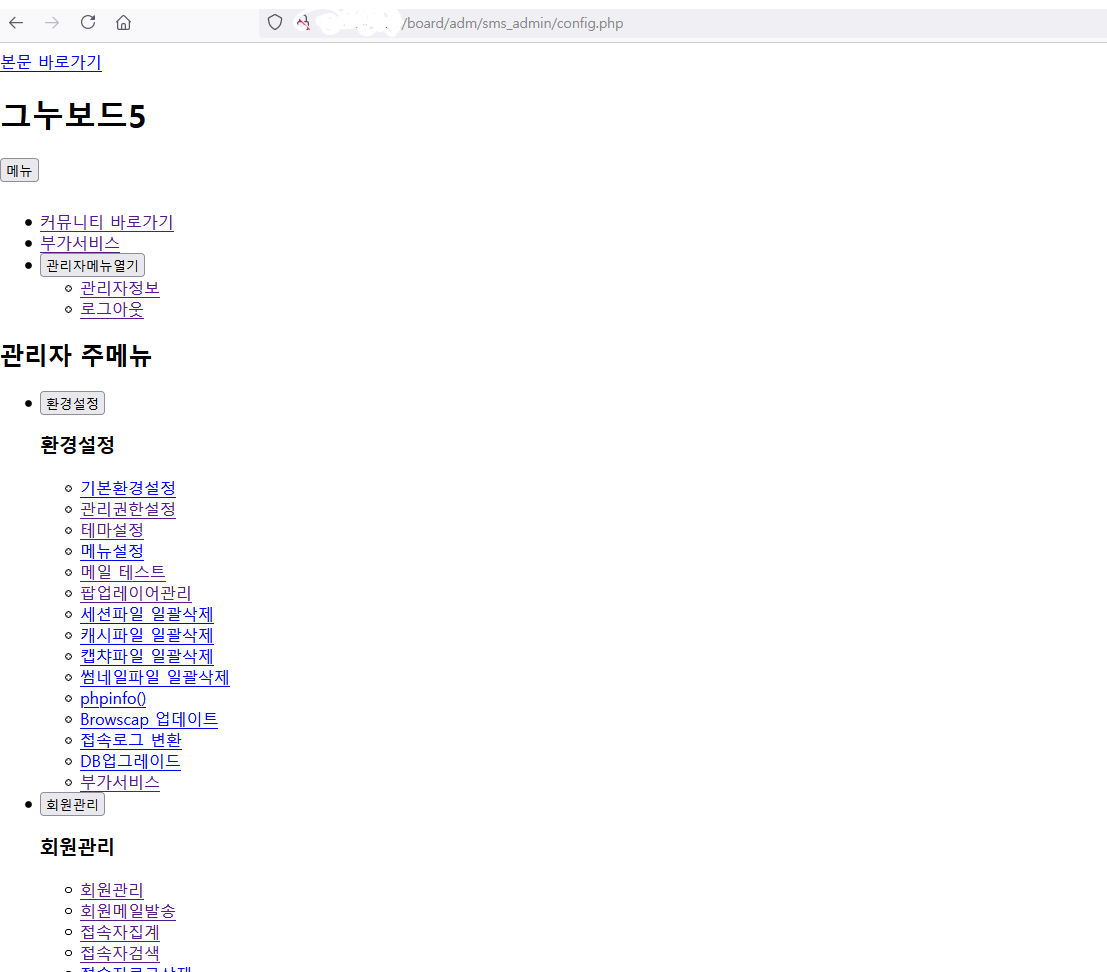Reload the page with the refresh icon
Screen dimensions: 1107x972
click(88, 23)
